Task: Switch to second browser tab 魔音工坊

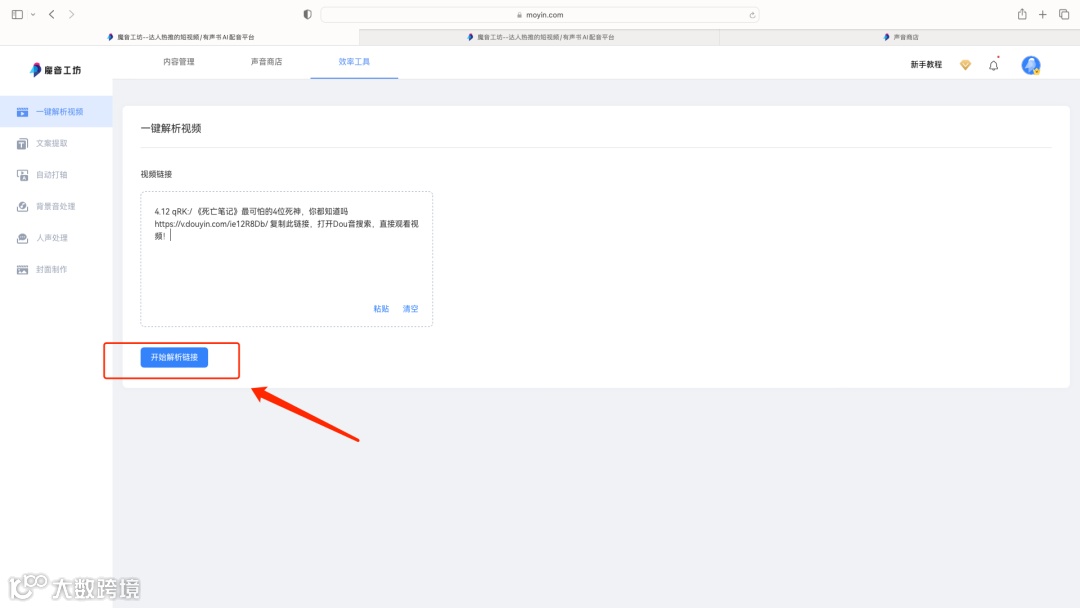Action: coord(539,37)
